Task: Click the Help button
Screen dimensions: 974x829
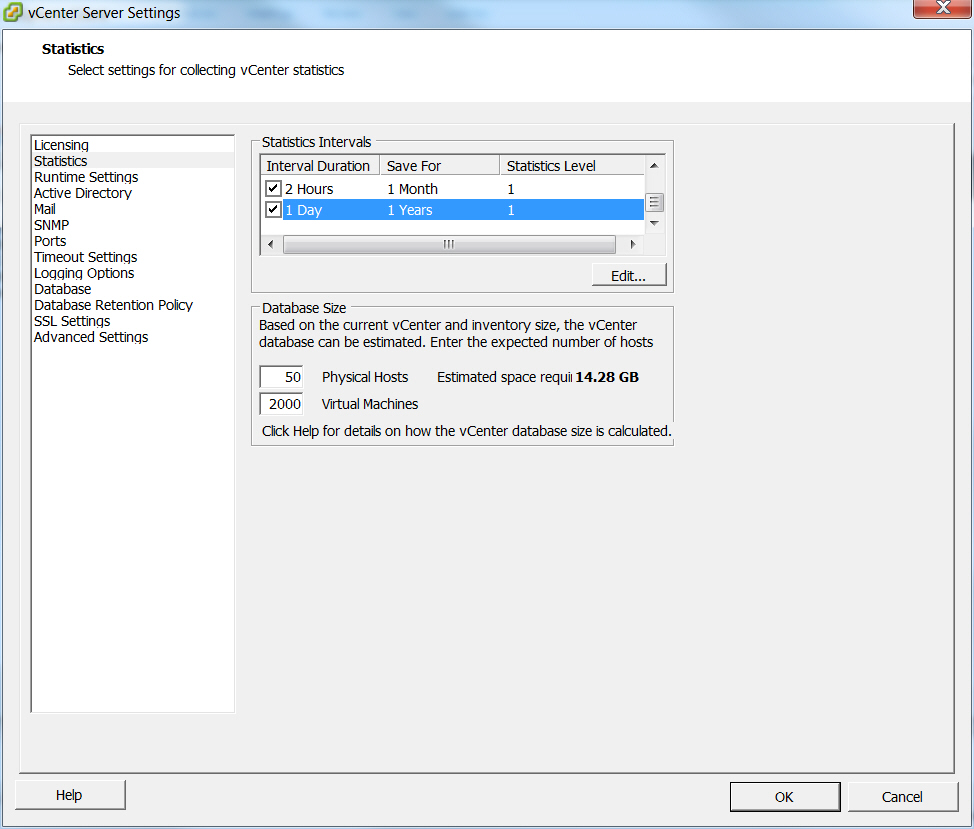Action: tap(70, 795)
